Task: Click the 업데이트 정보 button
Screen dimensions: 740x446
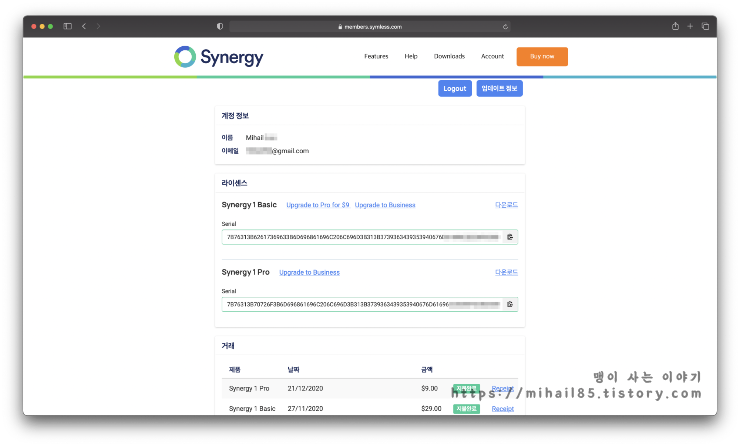Action: click(x=499, y=88)
